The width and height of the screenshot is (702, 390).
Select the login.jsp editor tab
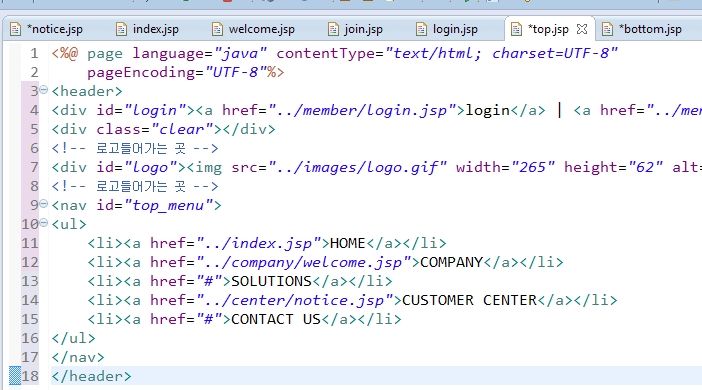point(448,29)
